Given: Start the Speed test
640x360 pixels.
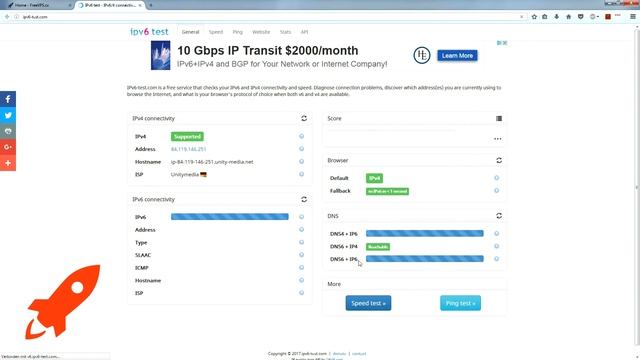Looking at the screenshot, I should pos(368,303).
